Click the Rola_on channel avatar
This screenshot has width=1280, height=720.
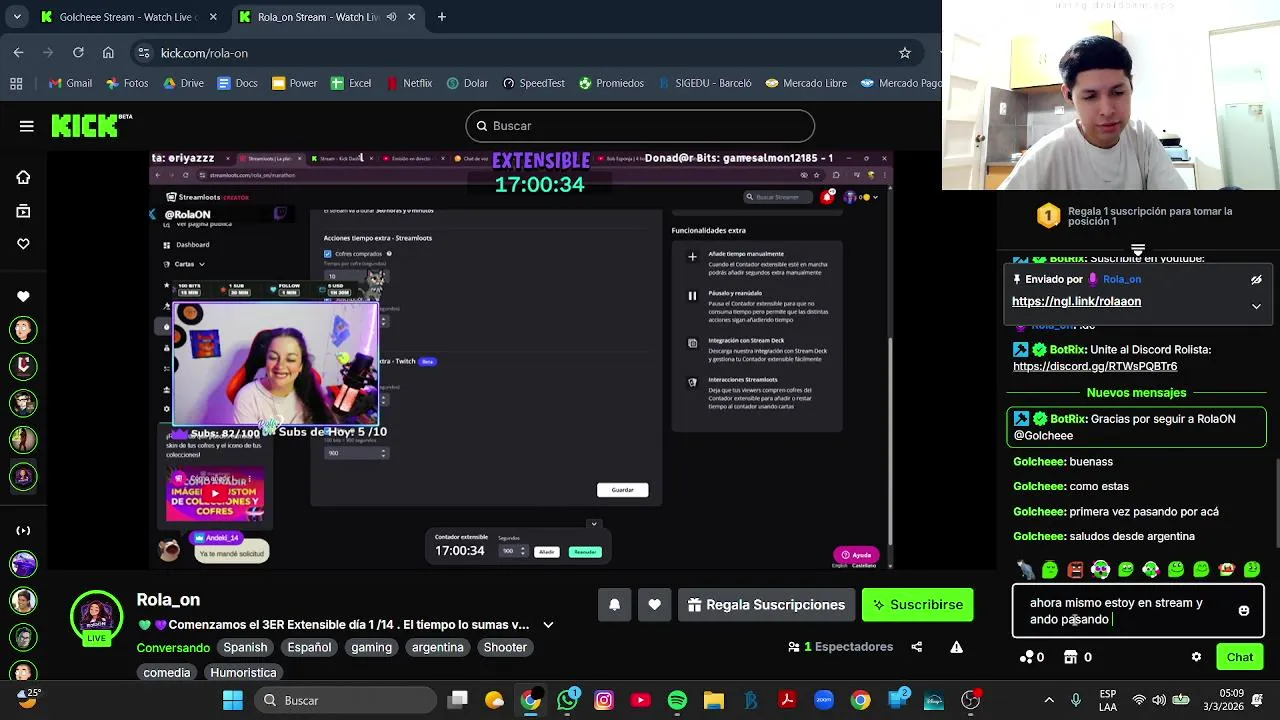click(96, 616)
